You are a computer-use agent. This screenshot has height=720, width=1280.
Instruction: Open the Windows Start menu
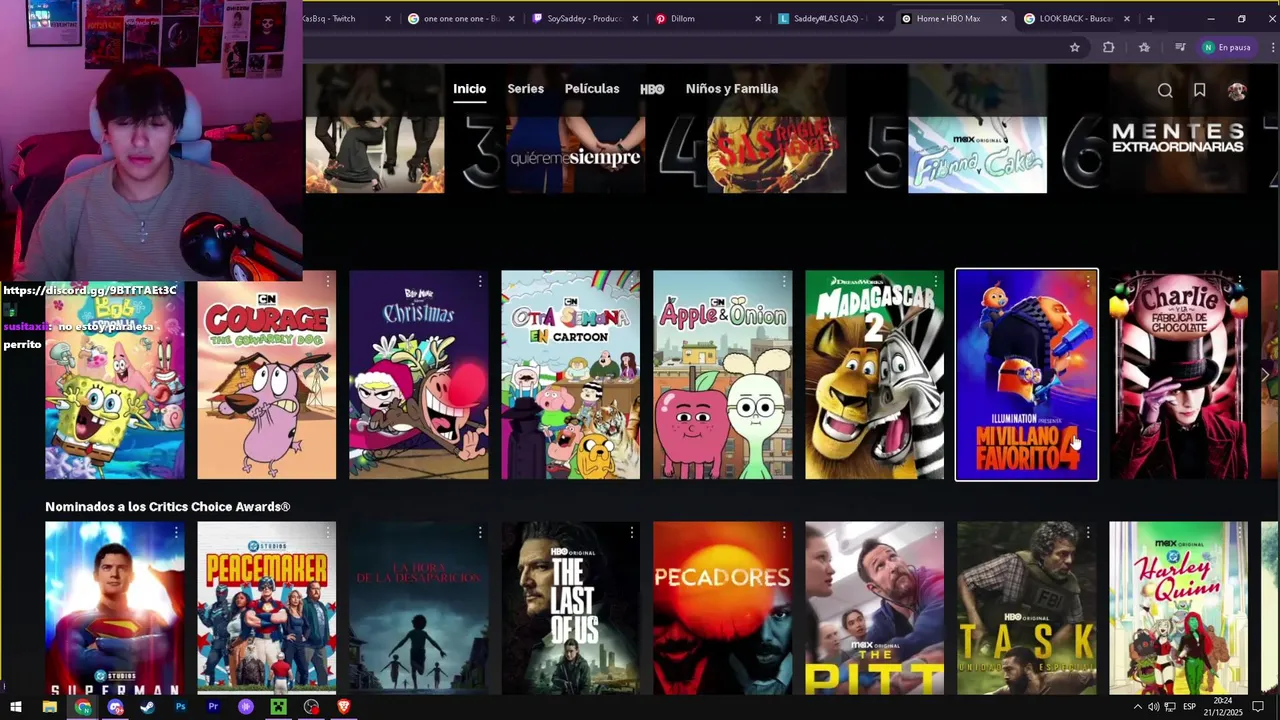[16, 707]
